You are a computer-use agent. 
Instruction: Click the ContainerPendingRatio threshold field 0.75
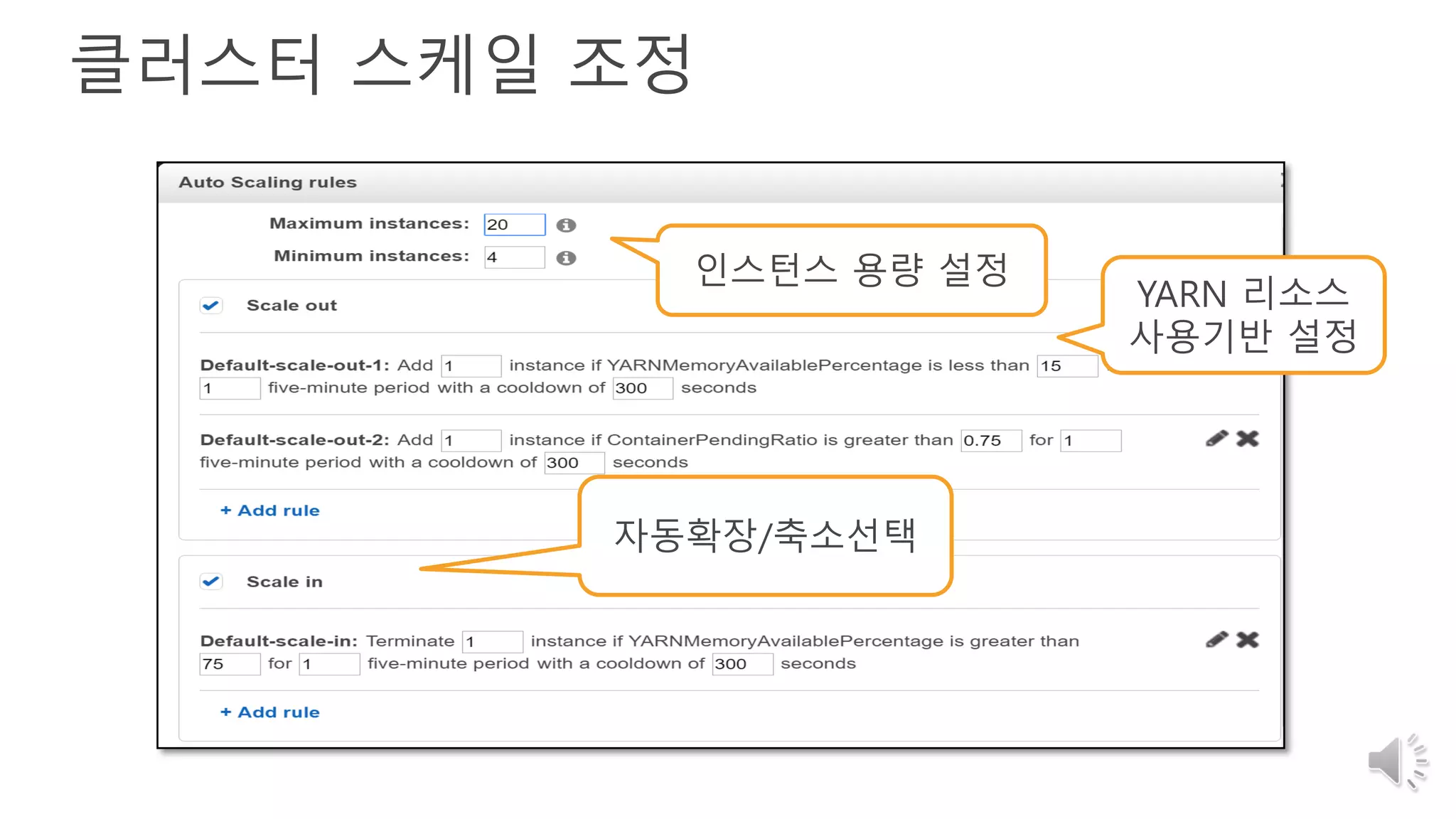point(991,441)
